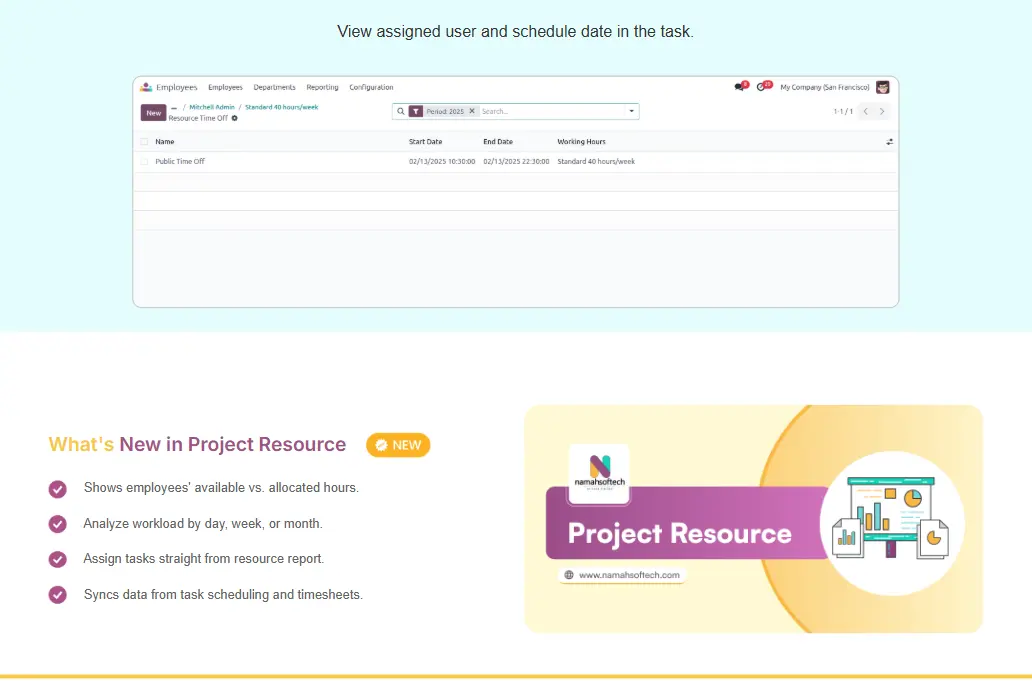The height and width of the screenshot is (690, 1032).
Task: Check the Public Time Off row checkbox
Action: click(145, 161)
